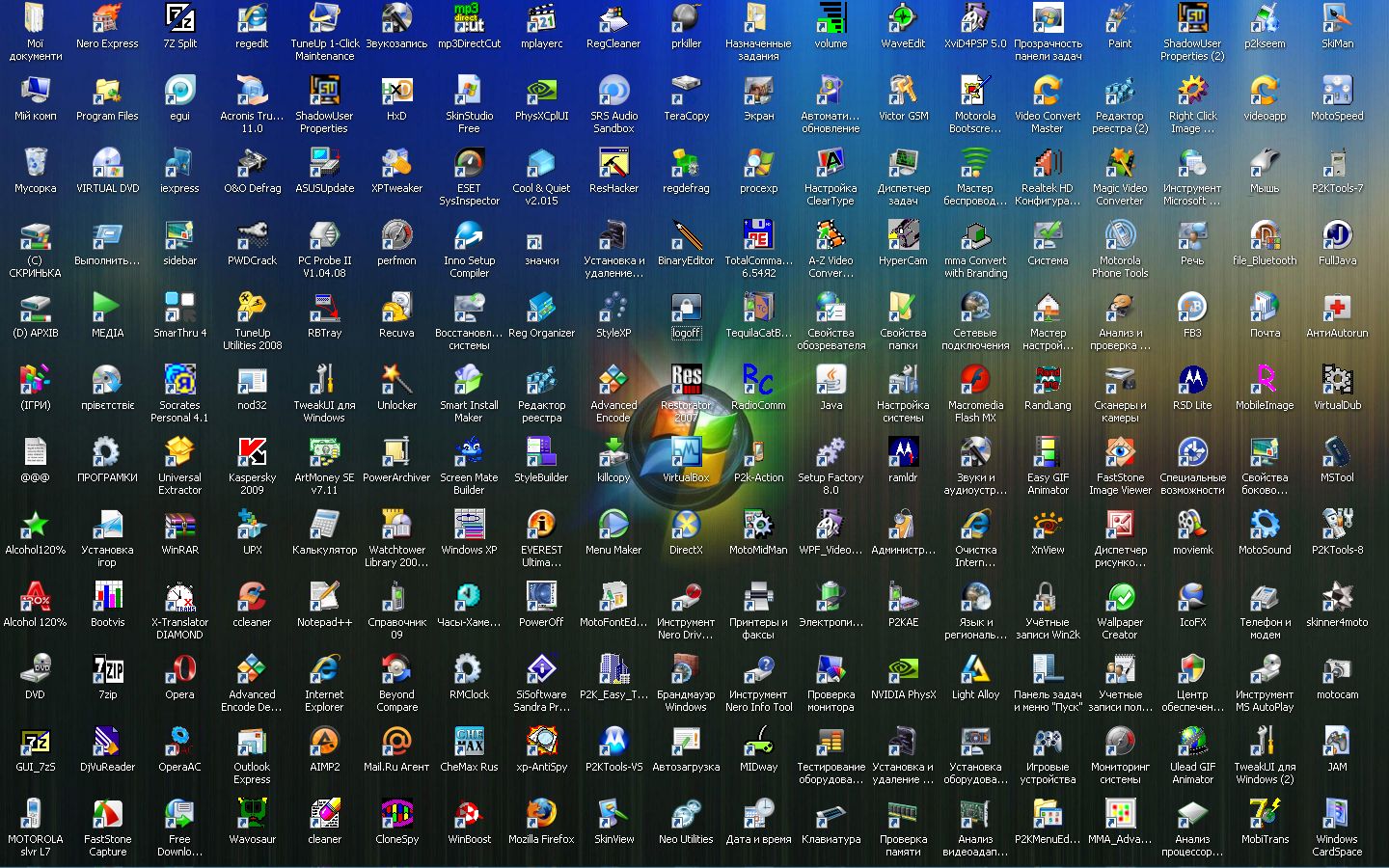Open ResHacker icon
This screenshot has height=868, width=1389.
pyautogui.click(x=613, y=162)
